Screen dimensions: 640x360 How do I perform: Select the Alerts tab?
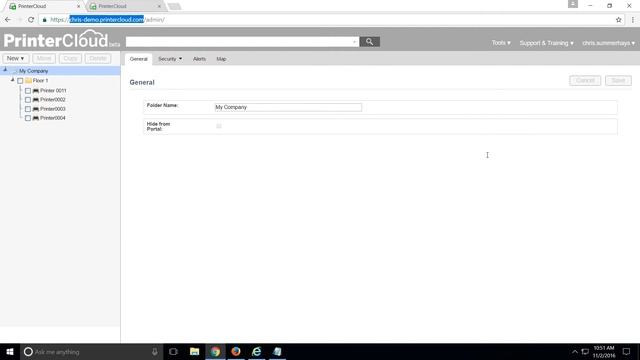[x=199, y=59]
